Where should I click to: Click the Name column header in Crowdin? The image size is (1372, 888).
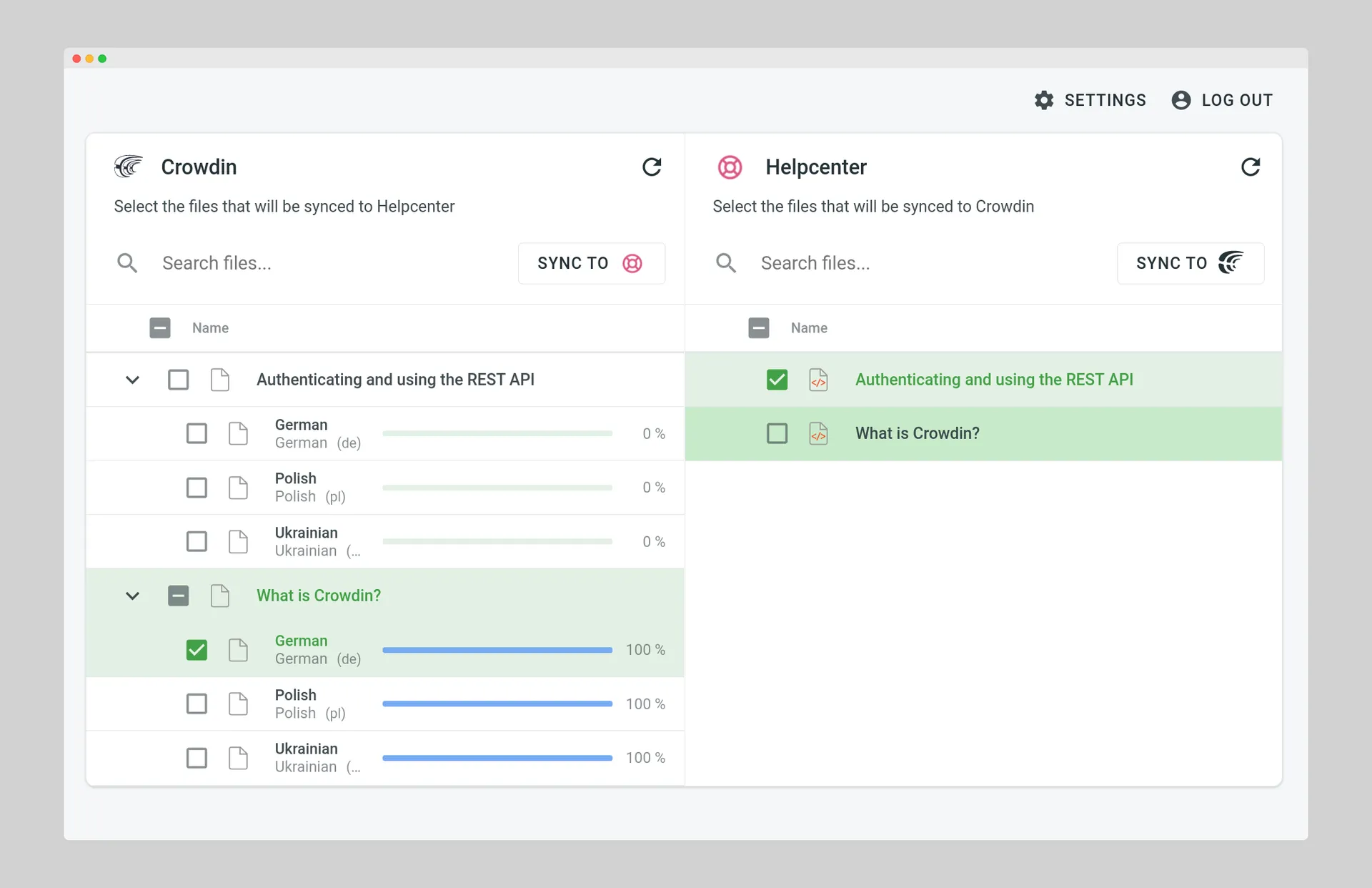210,328
